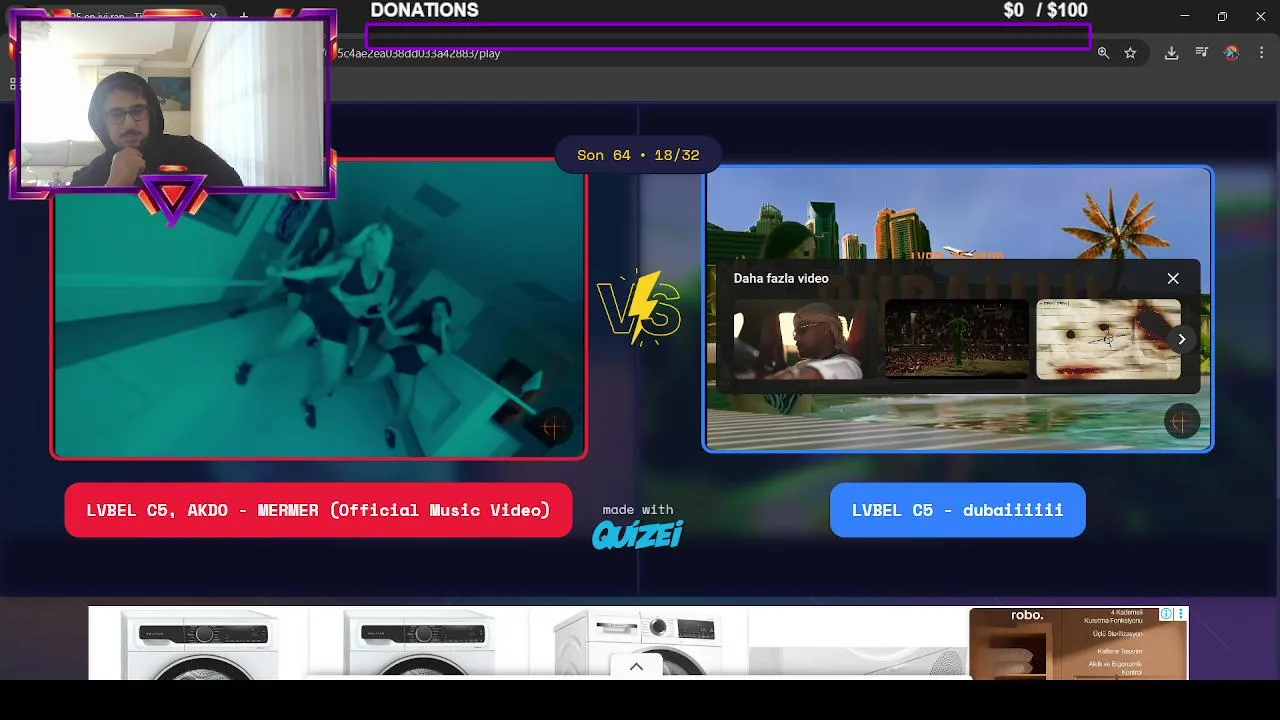Open the second washing machine ad image
Screen dimensions: 1280x720
point(420,643)
